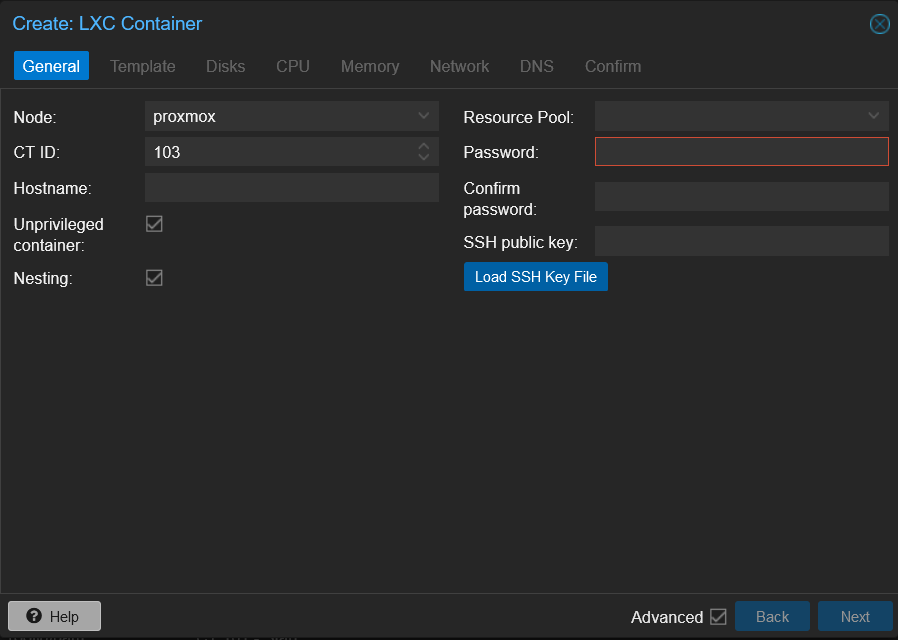
Task: Switch to the Template tab
Action: point(142,66)
